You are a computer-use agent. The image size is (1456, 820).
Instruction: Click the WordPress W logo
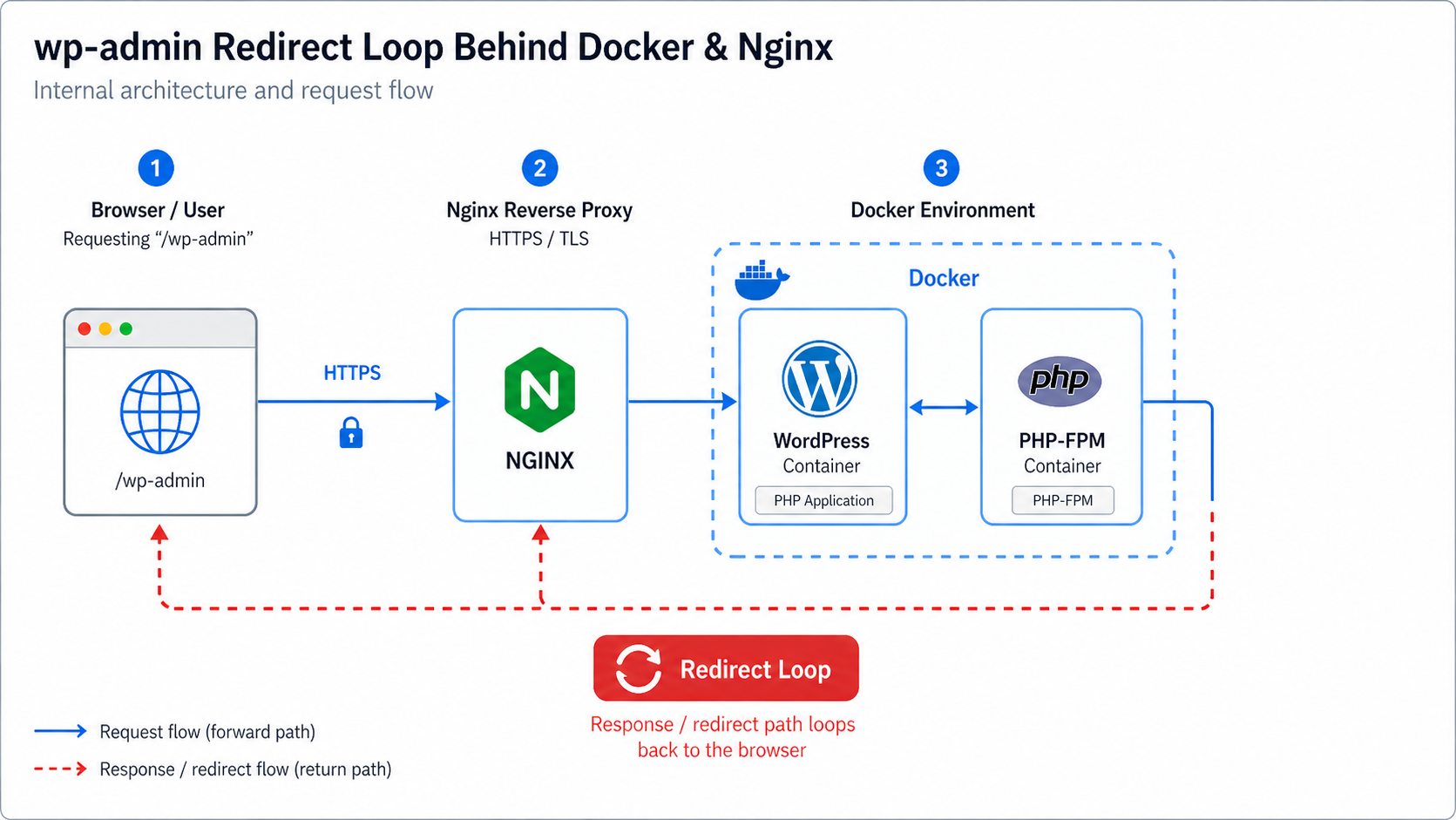click(820, 379)
